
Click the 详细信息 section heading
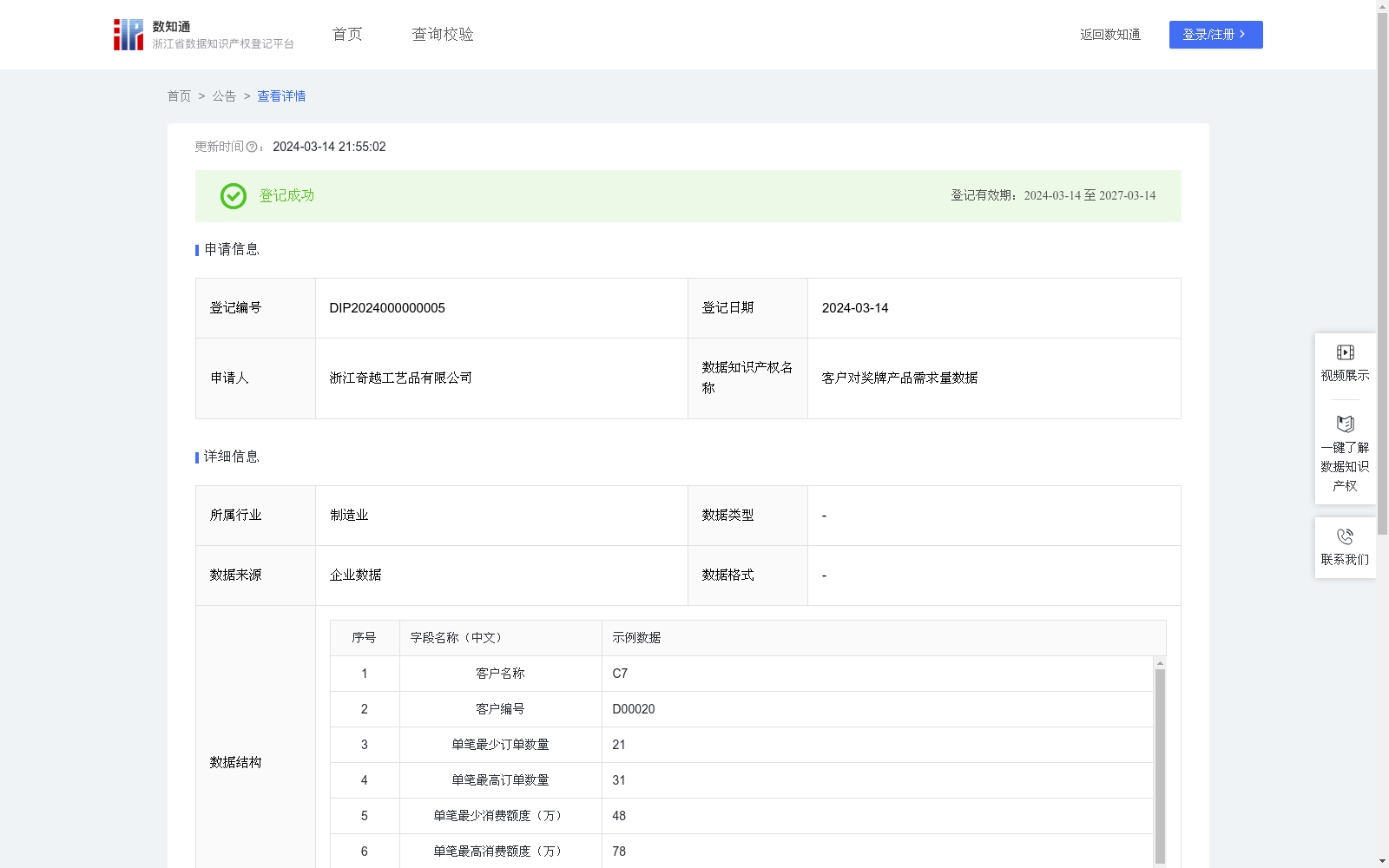pos(231,457)
